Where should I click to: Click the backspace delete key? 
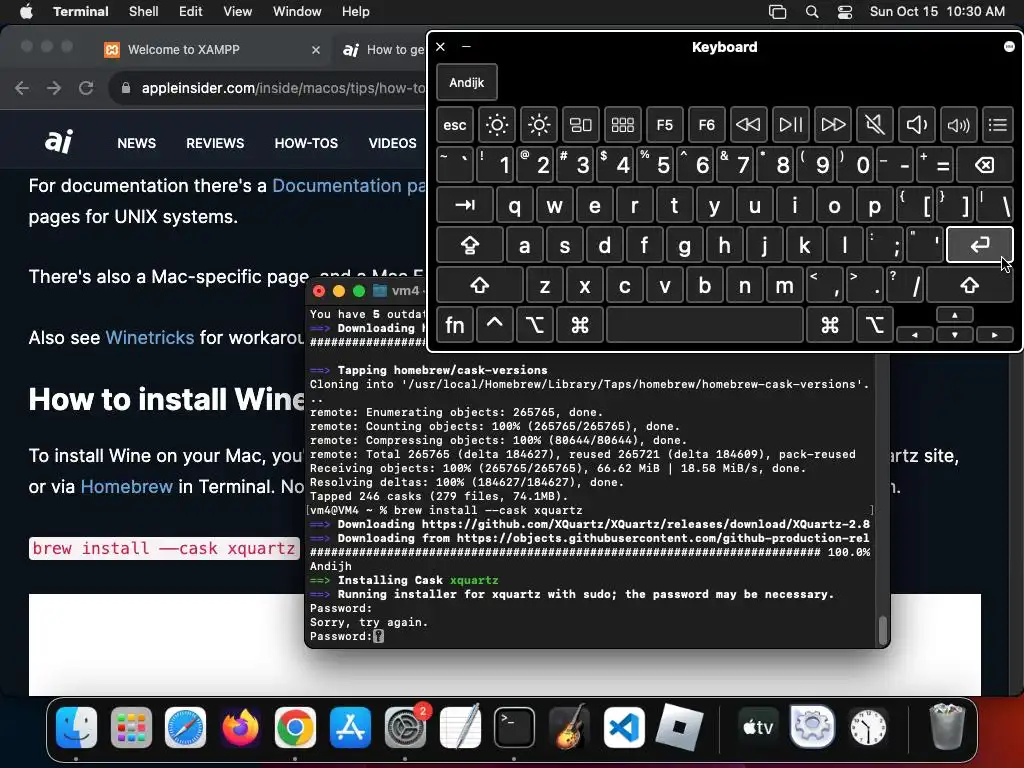tap(985, 165)
